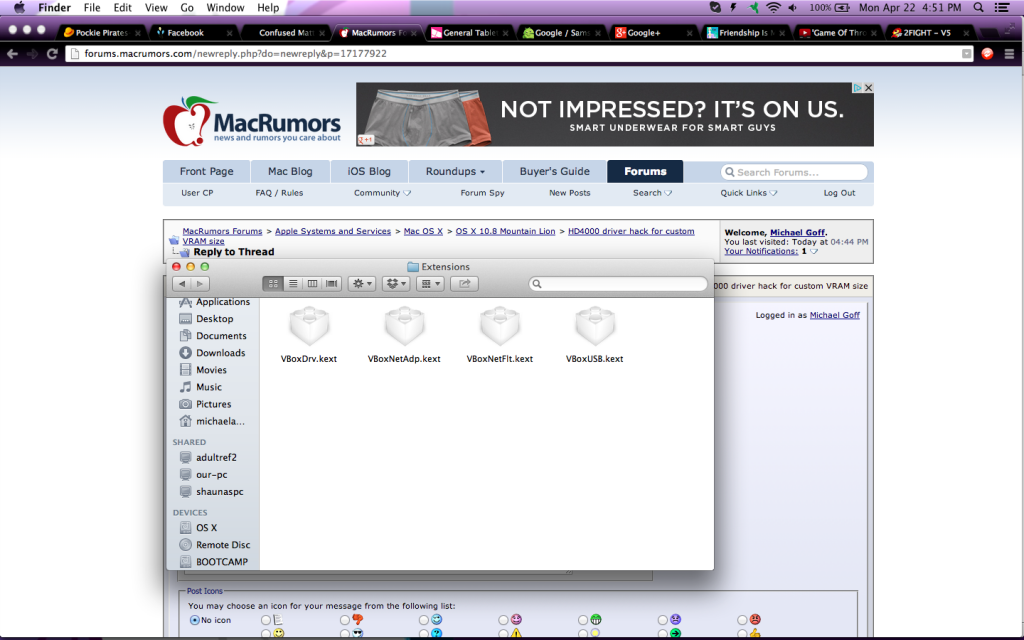Click the Finder window search field
Screen dimensions: 1024x640
click(618, 283)
